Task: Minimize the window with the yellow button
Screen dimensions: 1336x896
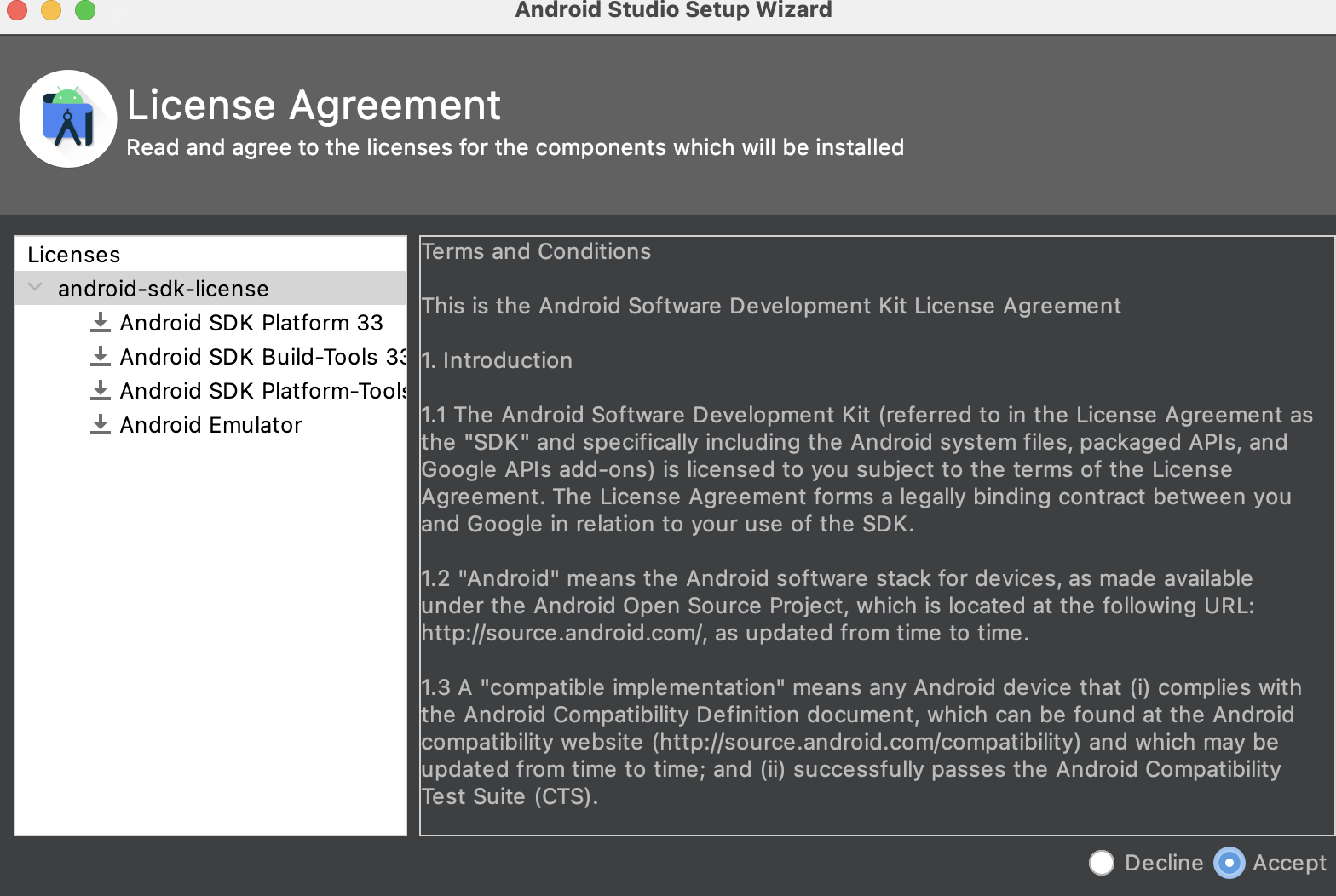Action: [51, 9]
